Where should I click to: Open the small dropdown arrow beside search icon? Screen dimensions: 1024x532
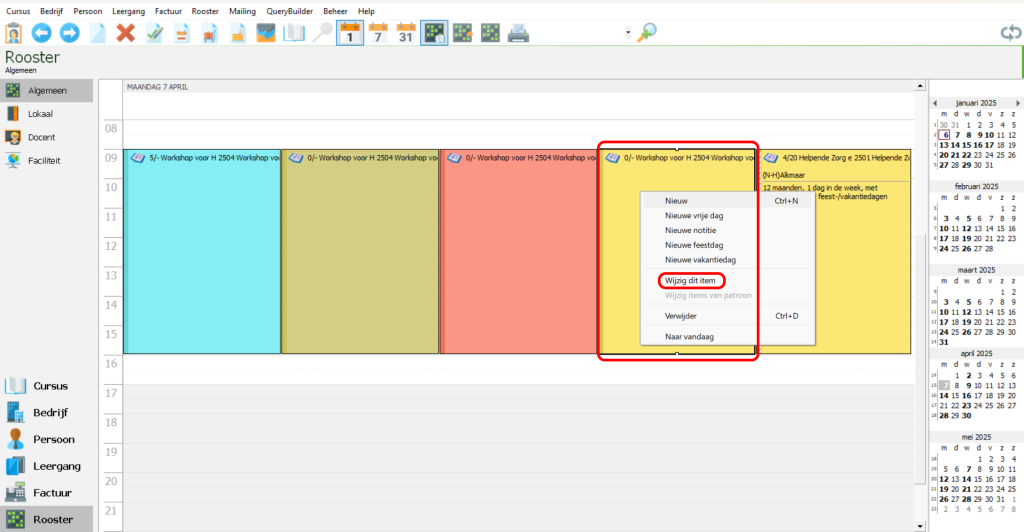628,33
